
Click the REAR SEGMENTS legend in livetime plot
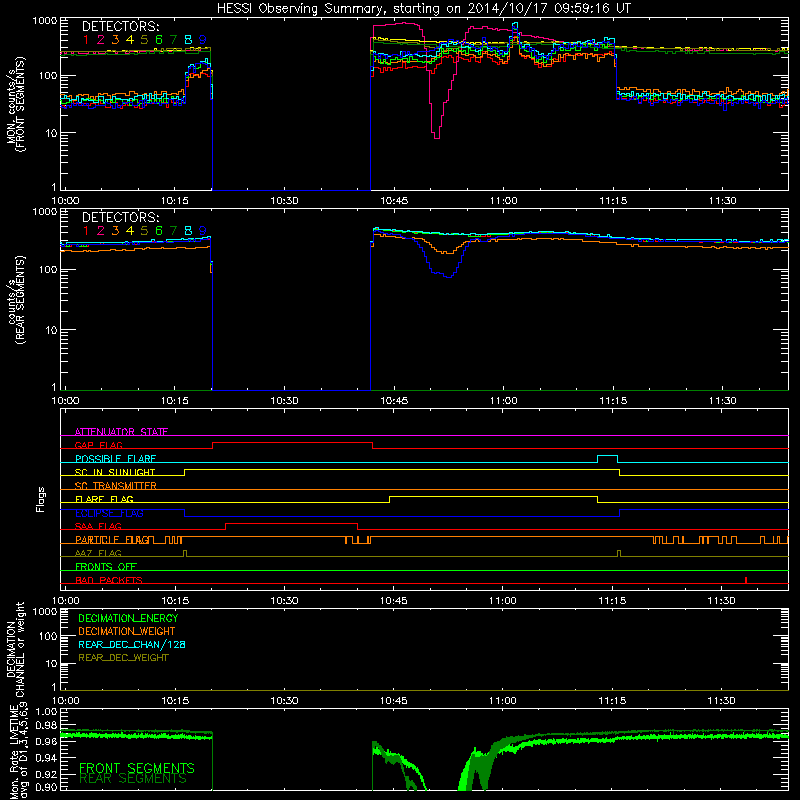(x=133, y=779)
